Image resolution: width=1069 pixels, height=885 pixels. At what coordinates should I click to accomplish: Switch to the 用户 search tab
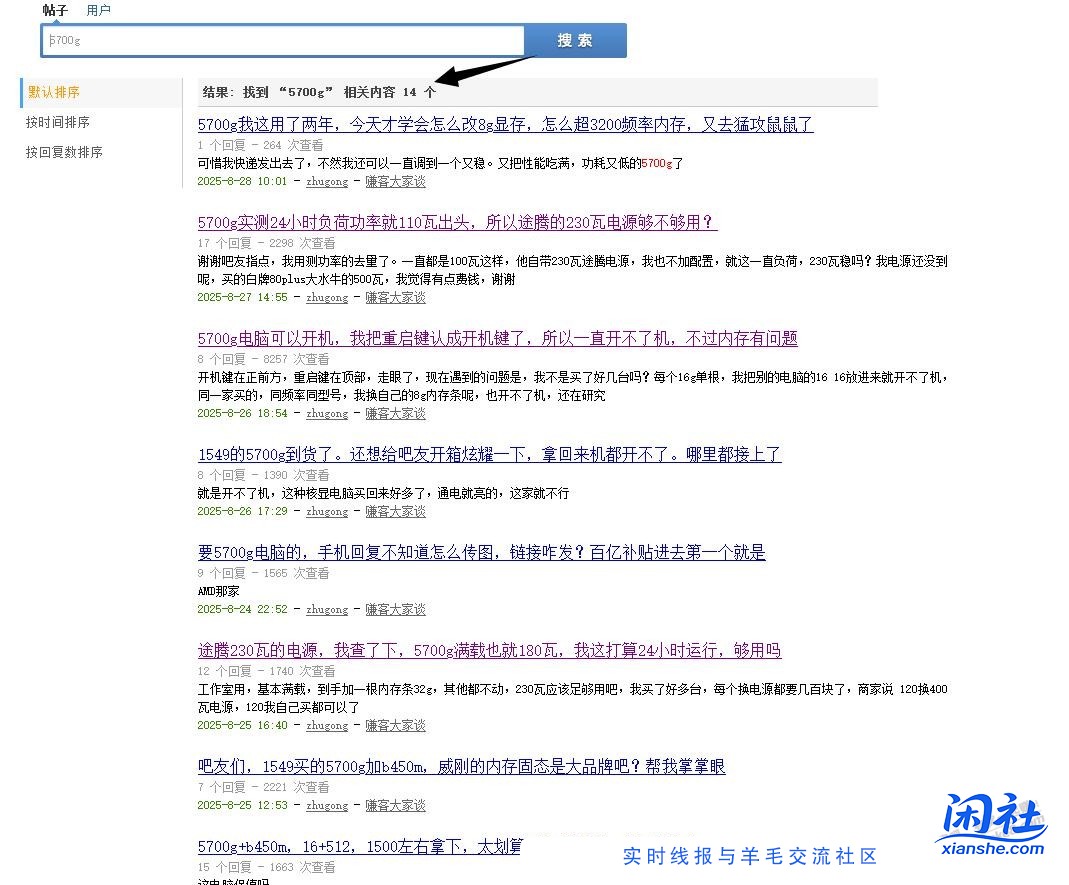(x=98, y=11)
